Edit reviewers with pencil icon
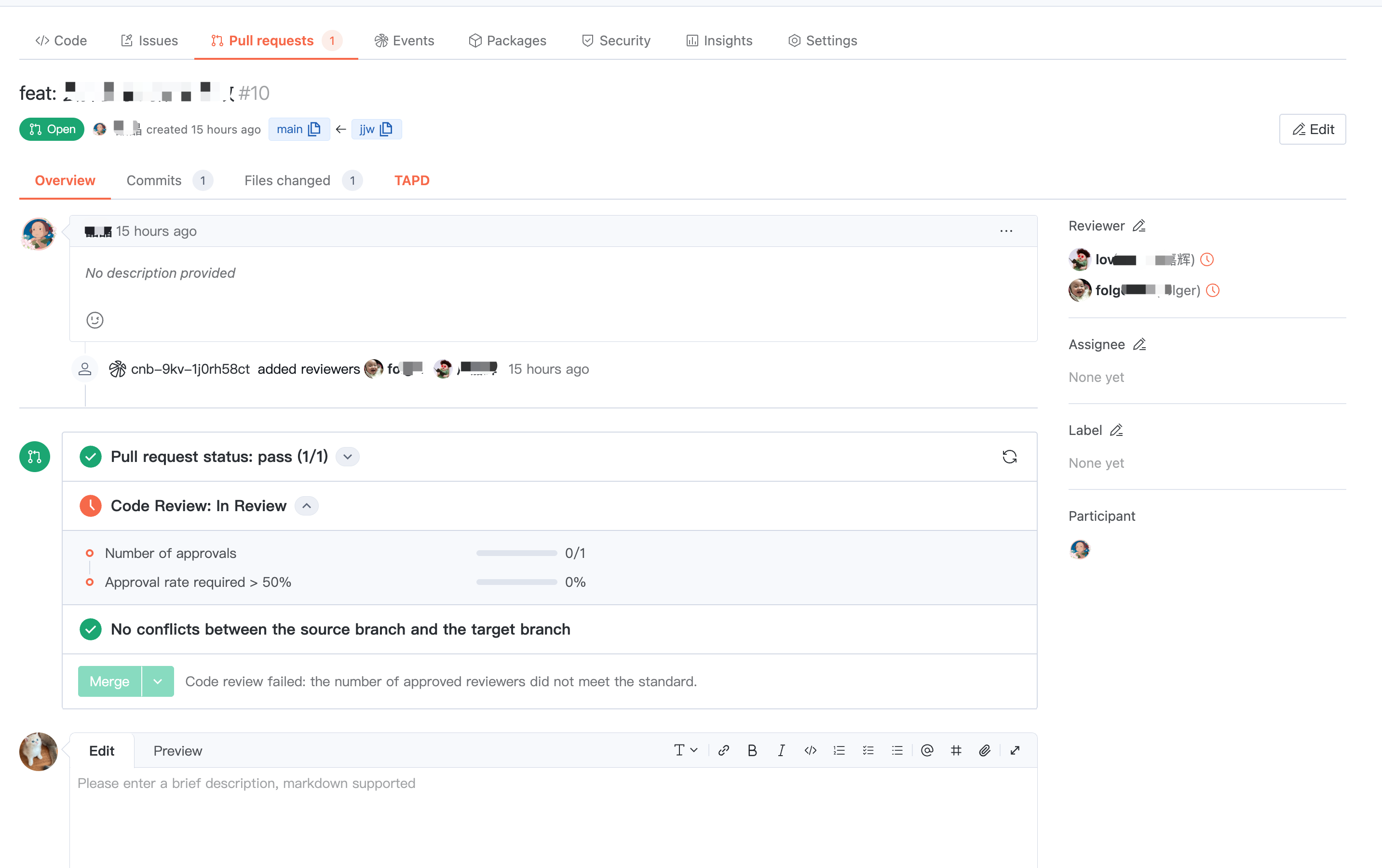The height and width of the screenshot is (868, 1382). click(1139, 226)
